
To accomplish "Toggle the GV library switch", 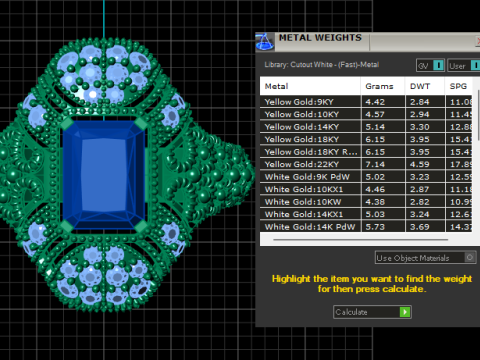I will (x=430, y=65).
